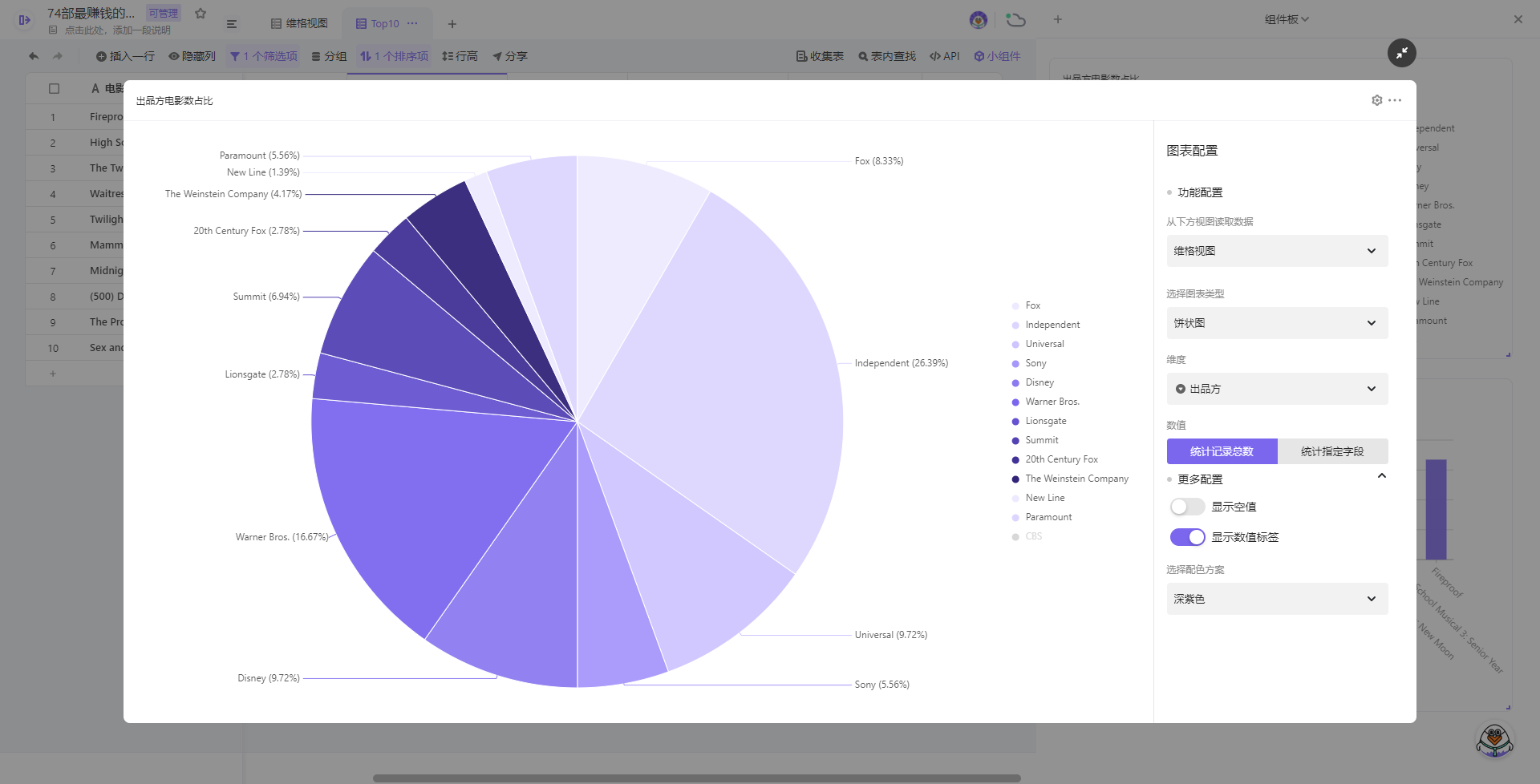Enable the show empty values toggle
Screen dimensions: 1540x784
click(1187, 507)
